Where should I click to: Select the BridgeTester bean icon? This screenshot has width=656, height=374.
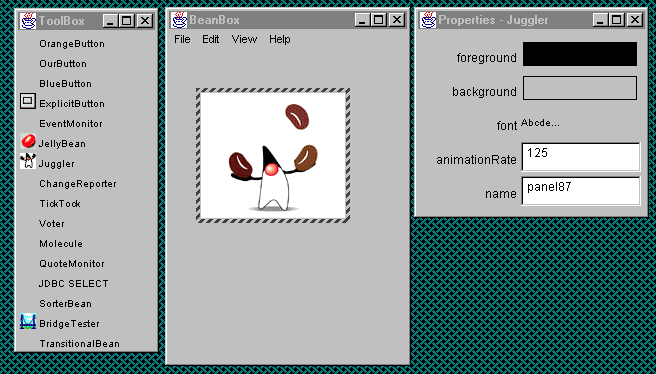pos(28,322)
